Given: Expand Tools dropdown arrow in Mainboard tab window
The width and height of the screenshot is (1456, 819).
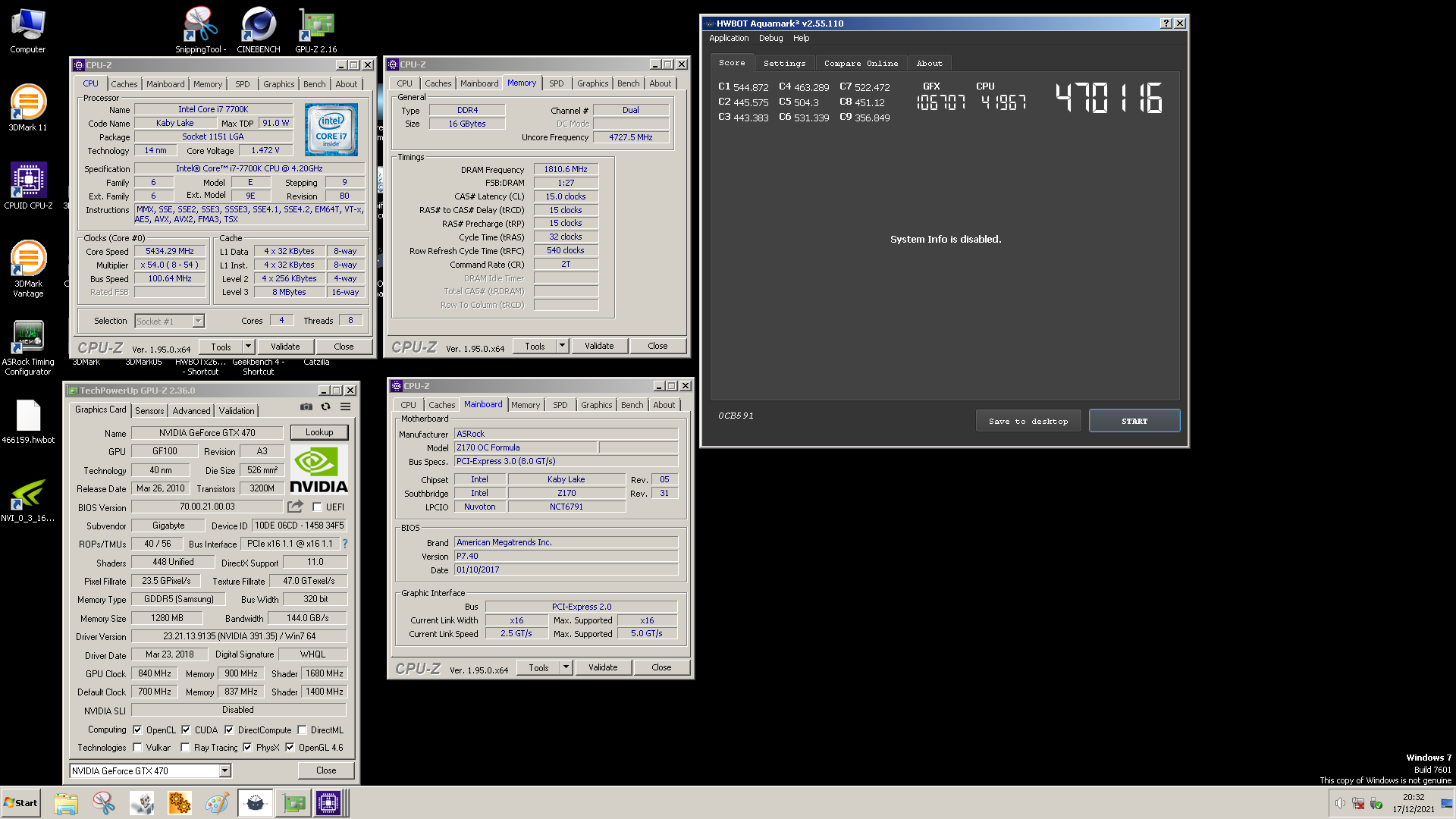Looking at the screenshot, I should point(566,667).
